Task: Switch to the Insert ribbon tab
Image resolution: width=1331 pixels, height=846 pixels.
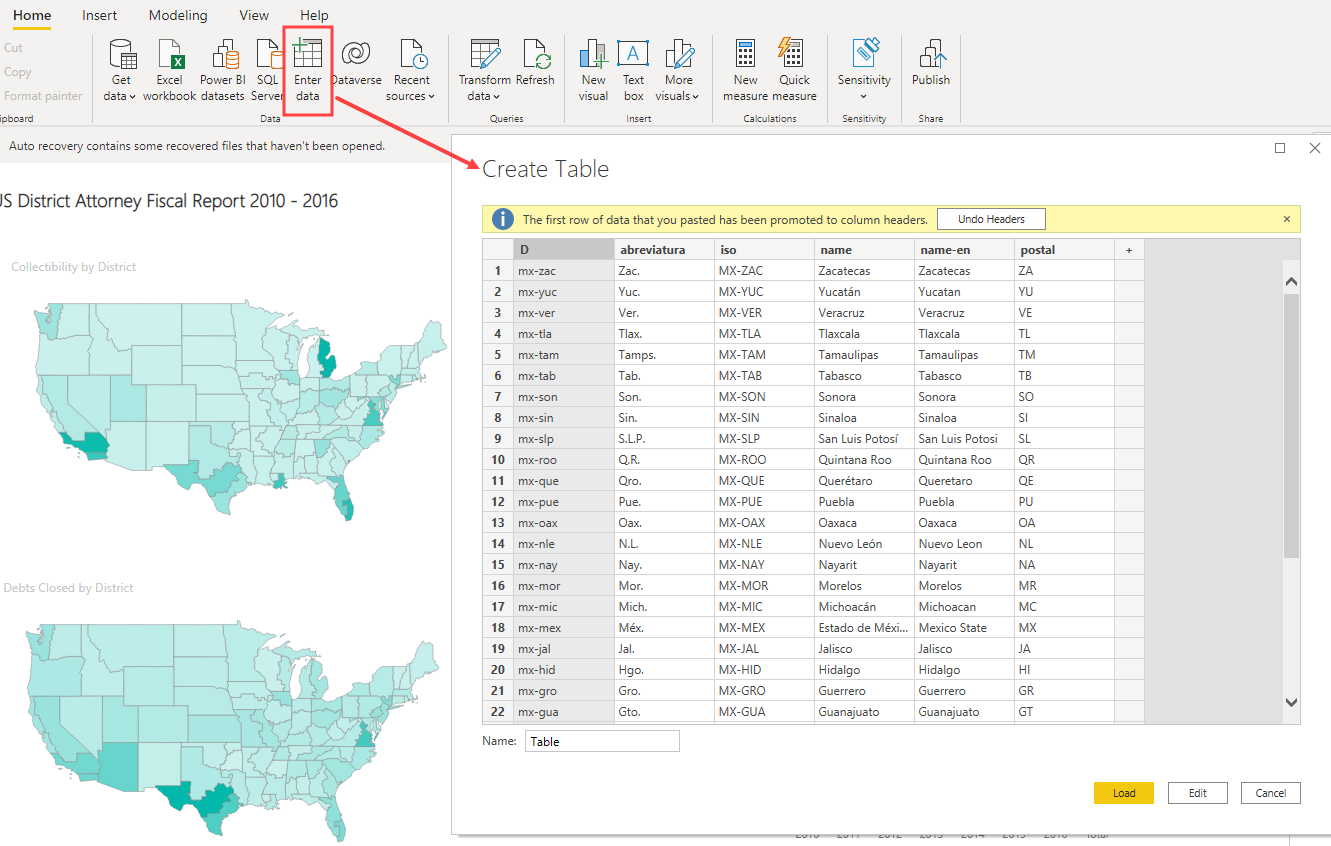Action: [x=99, y=15]
